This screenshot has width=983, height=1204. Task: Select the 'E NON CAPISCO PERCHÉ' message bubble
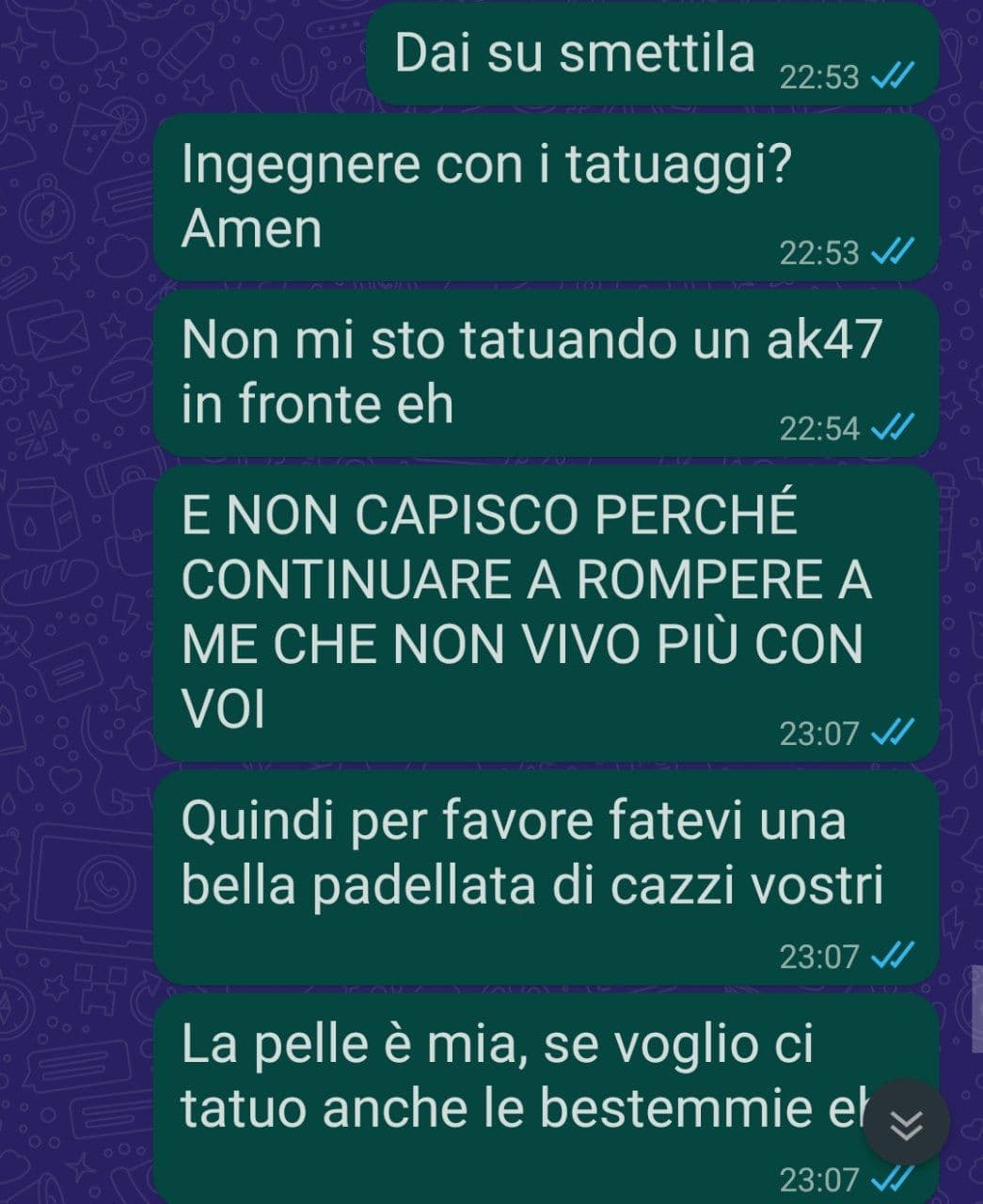point(547,613)
